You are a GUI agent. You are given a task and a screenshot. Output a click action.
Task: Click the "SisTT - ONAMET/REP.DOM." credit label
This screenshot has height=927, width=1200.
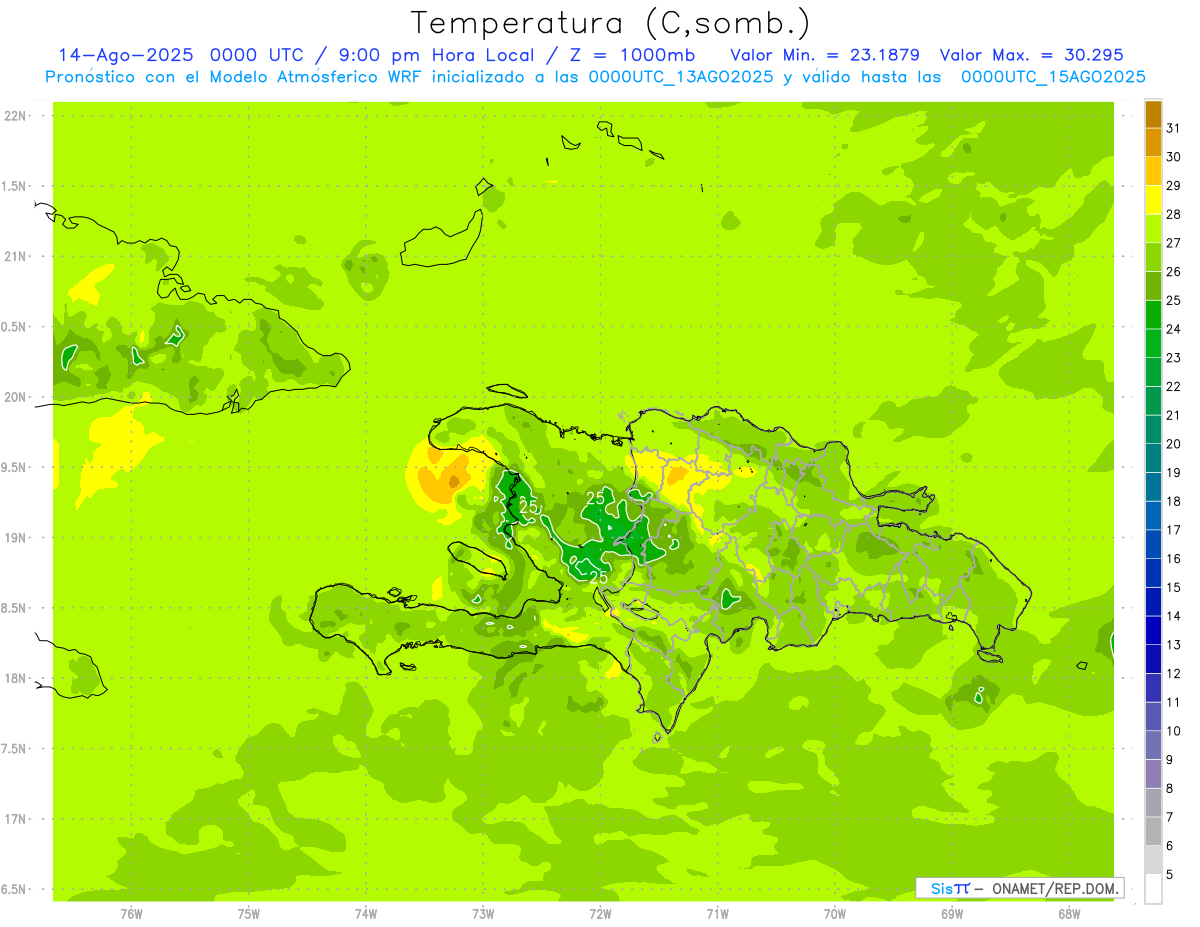1019,888
